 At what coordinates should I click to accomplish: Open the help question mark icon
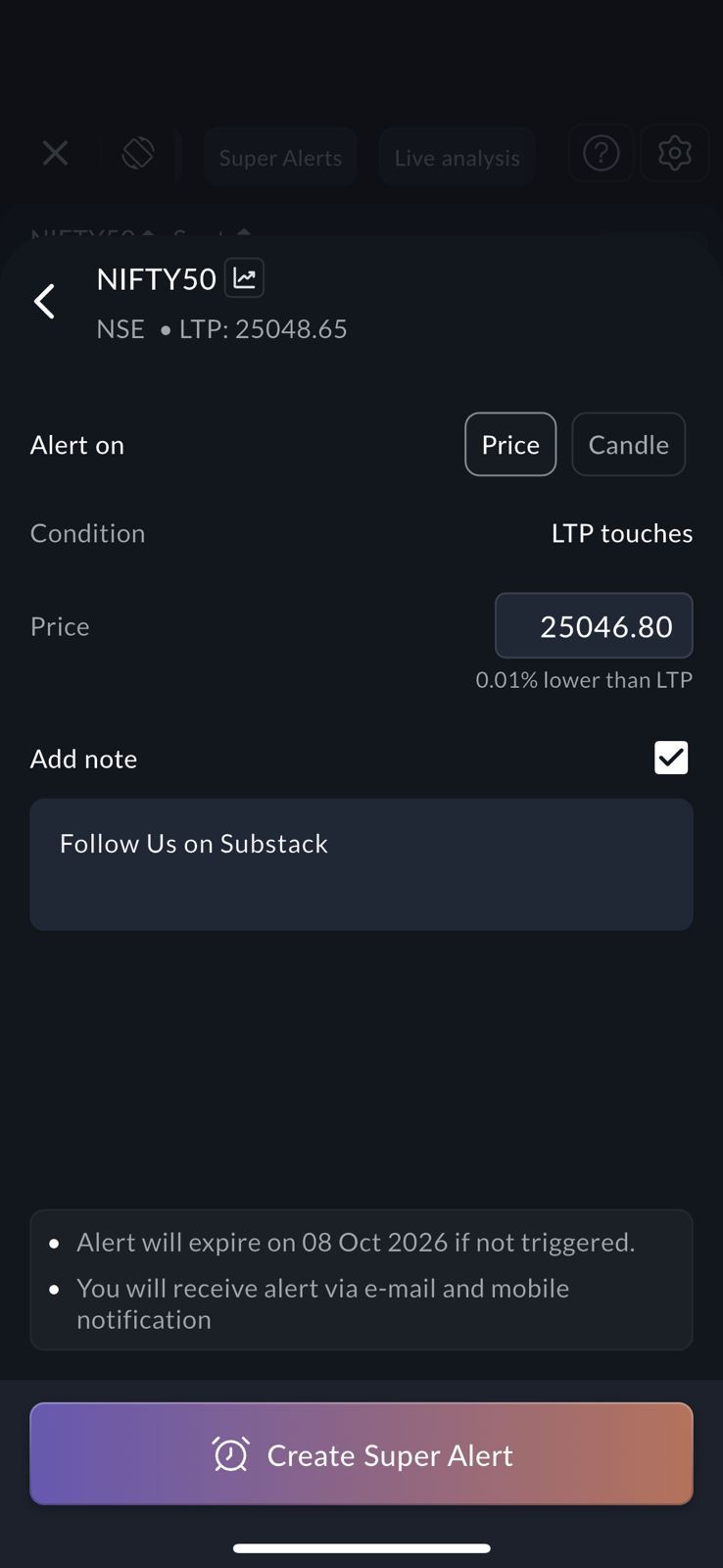601,154
